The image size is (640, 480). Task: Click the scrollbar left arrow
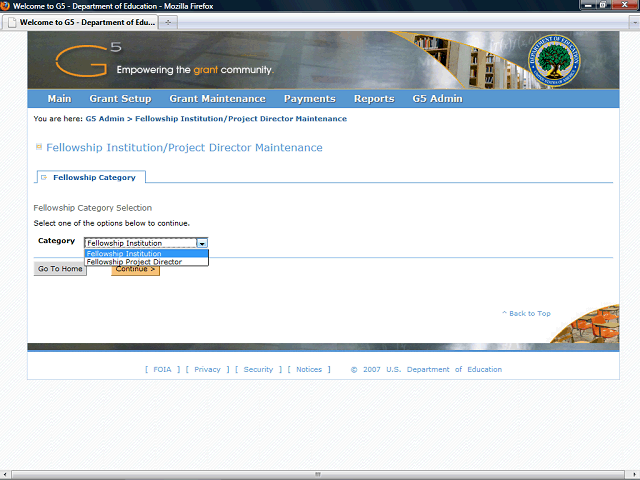[5, 475]
